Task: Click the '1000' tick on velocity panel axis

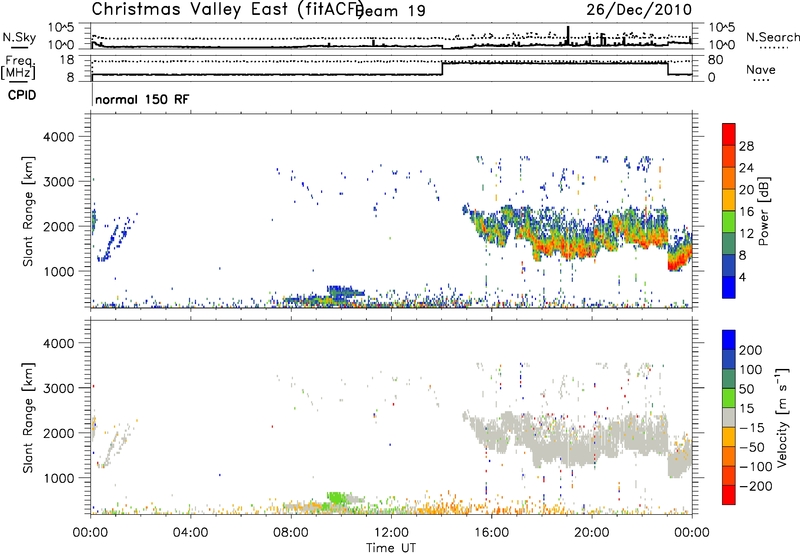Action: 58,478
